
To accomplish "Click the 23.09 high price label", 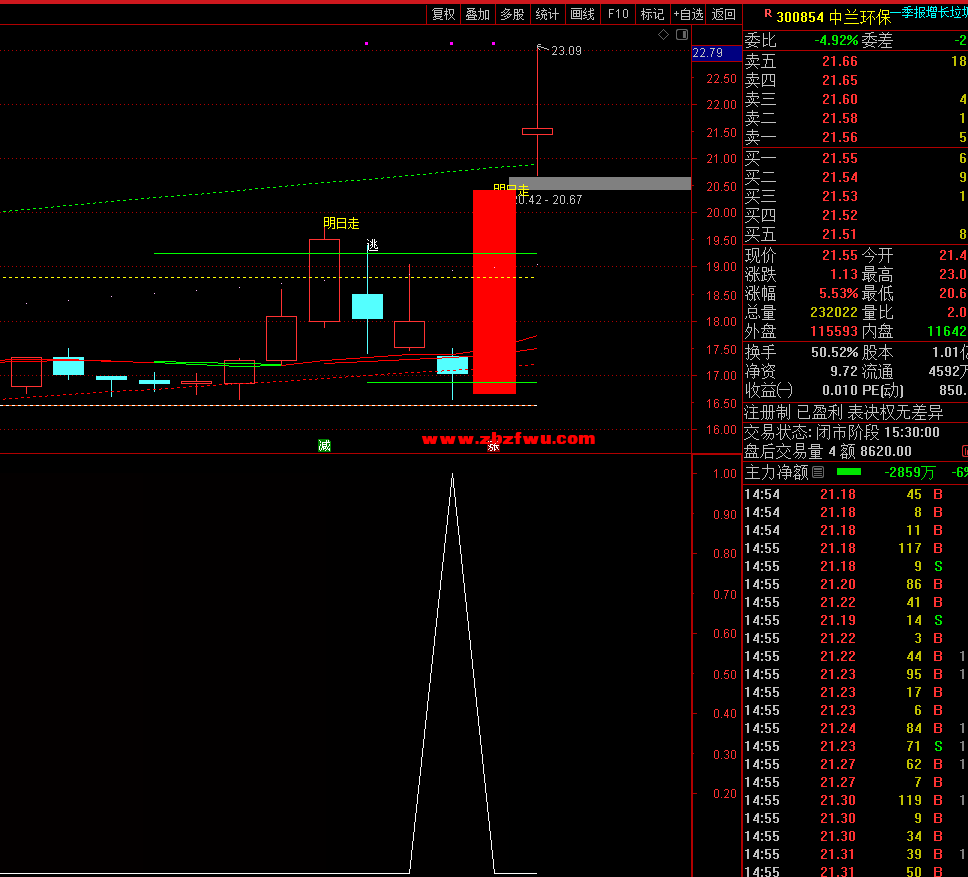I will tap(566, 51).
